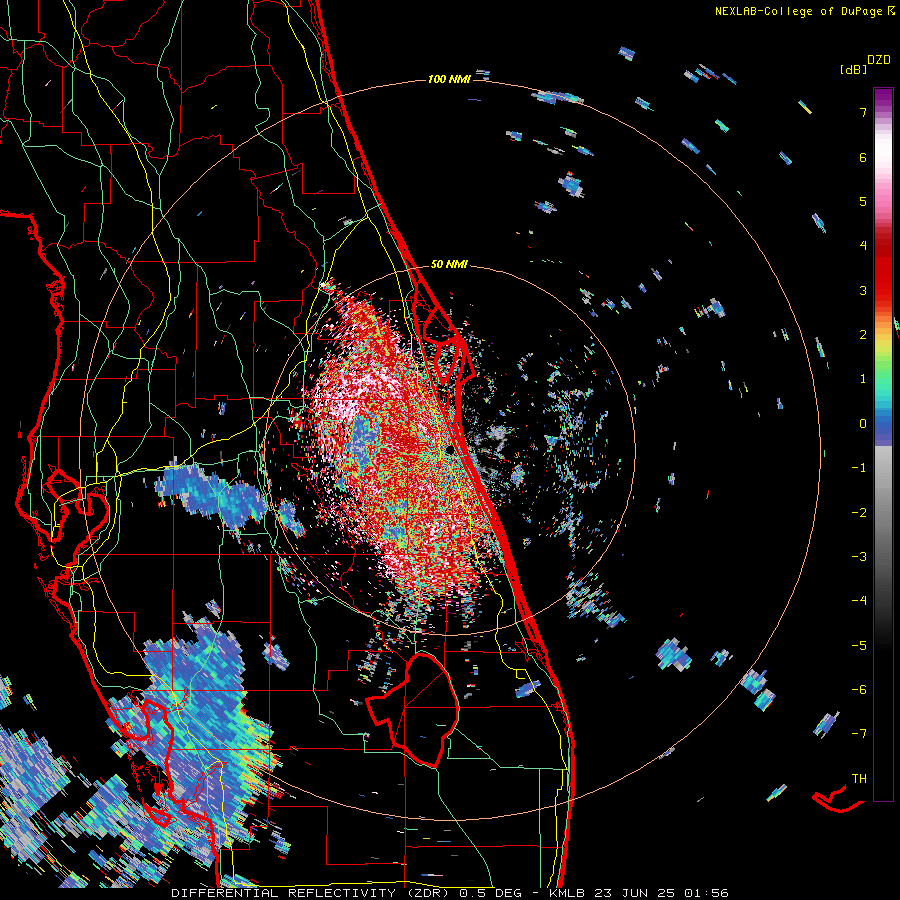Select the 5 value on the color scale

pyautogui.click(x=863, y=201)
